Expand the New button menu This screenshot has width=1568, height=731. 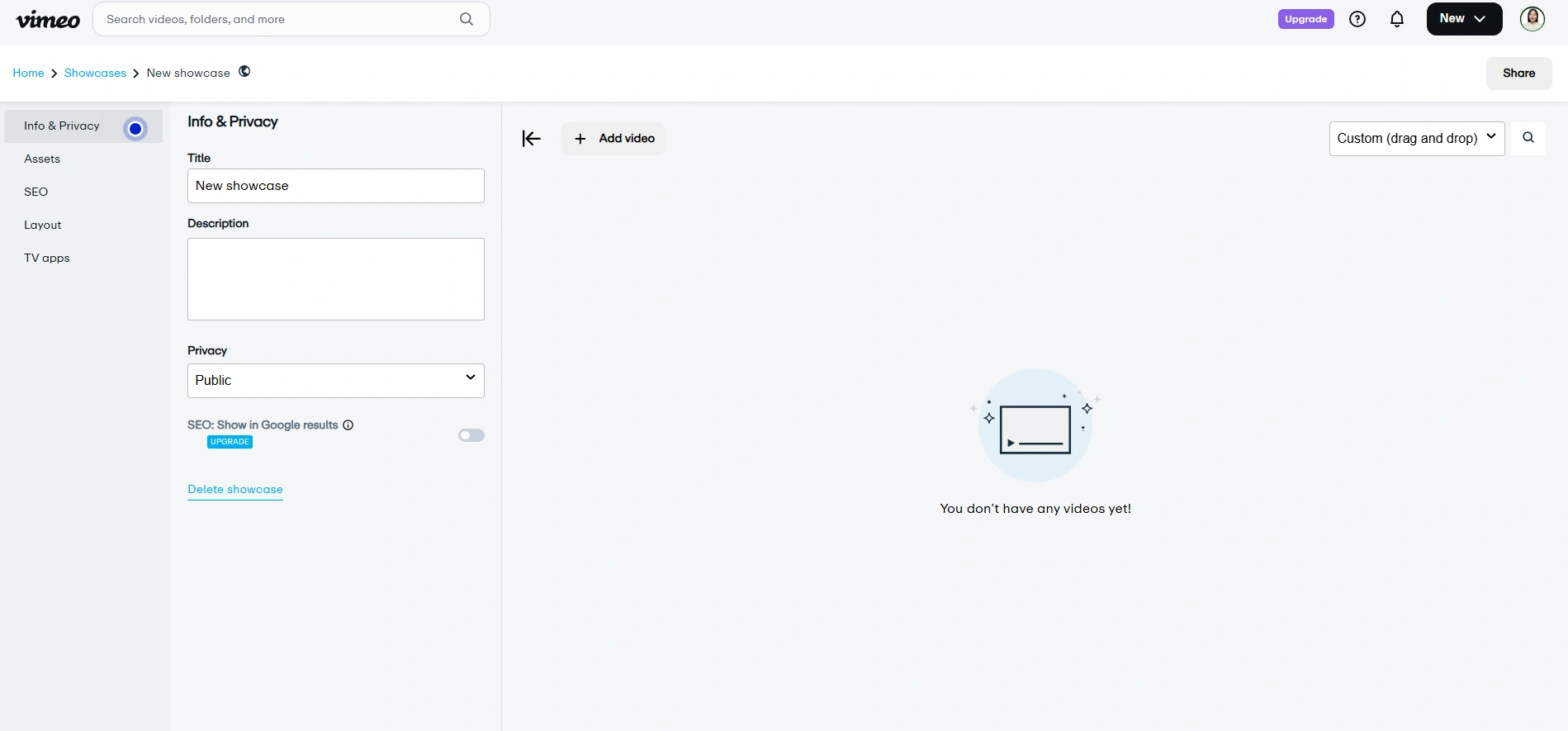coord(1464,19)
